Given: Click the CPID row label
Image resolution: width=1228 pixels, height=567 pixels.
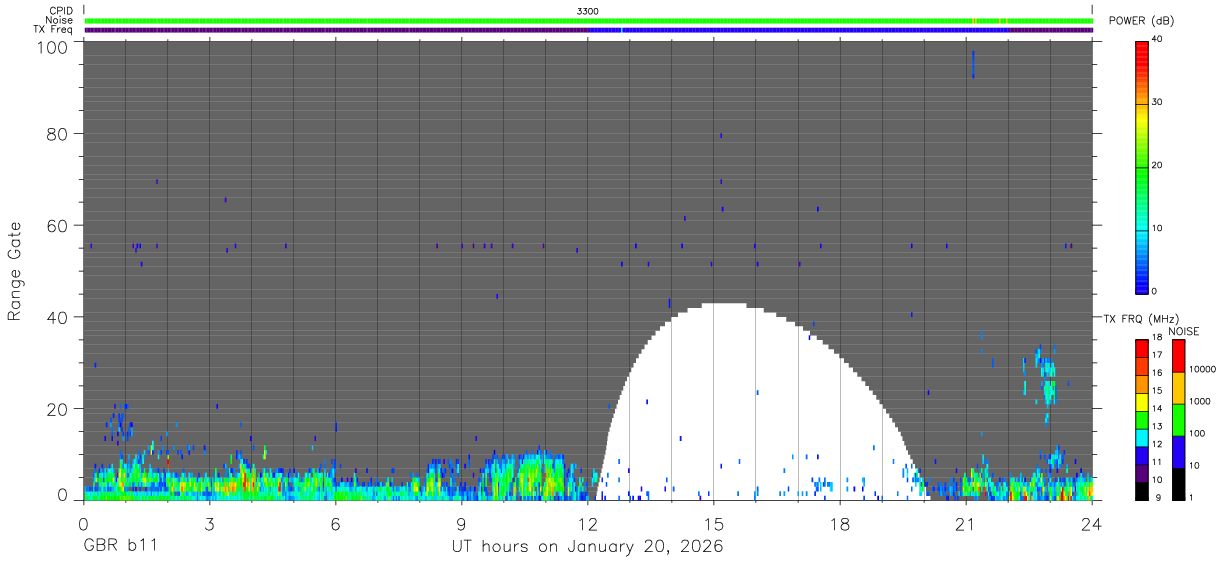Looking at the screenshot, I should tap(61, 11).
